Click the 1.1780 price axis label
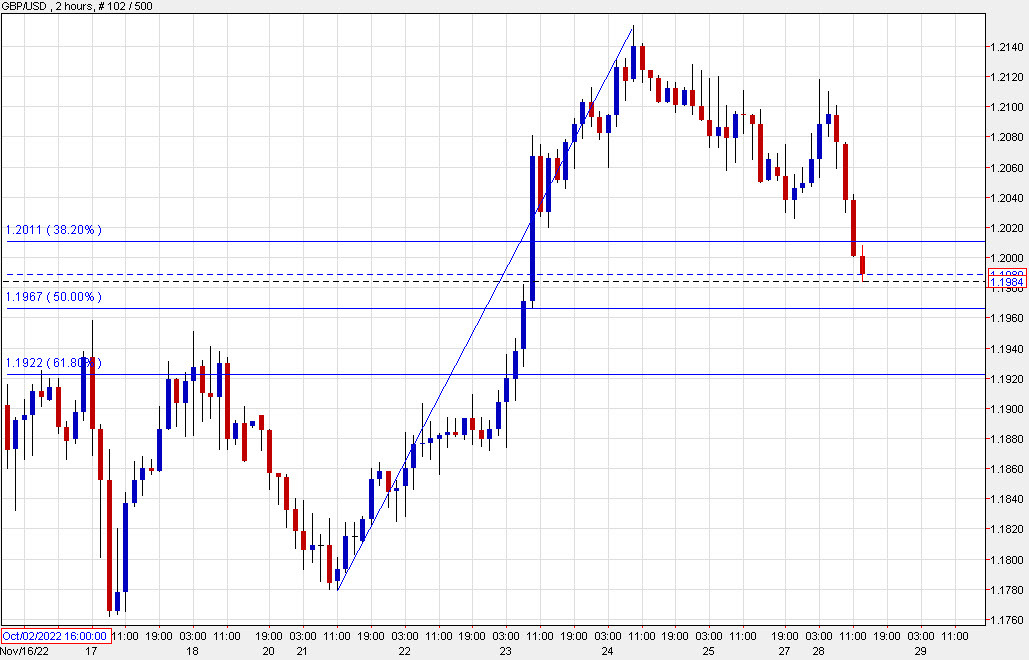The width and height of the screenshot is (1029, 660). 1007,590
